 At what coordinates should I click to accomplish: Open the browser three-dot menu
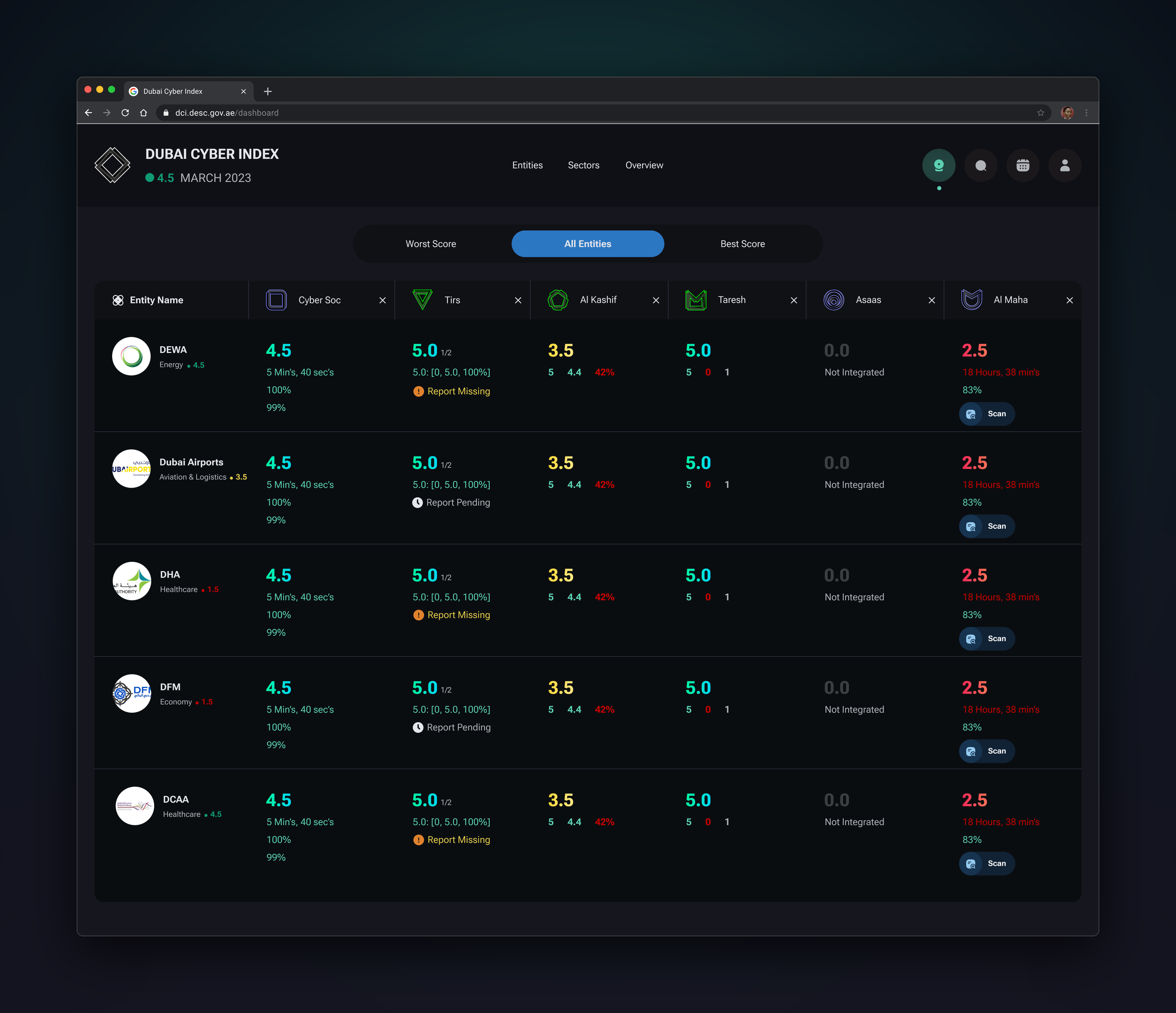click(1086, 113)
